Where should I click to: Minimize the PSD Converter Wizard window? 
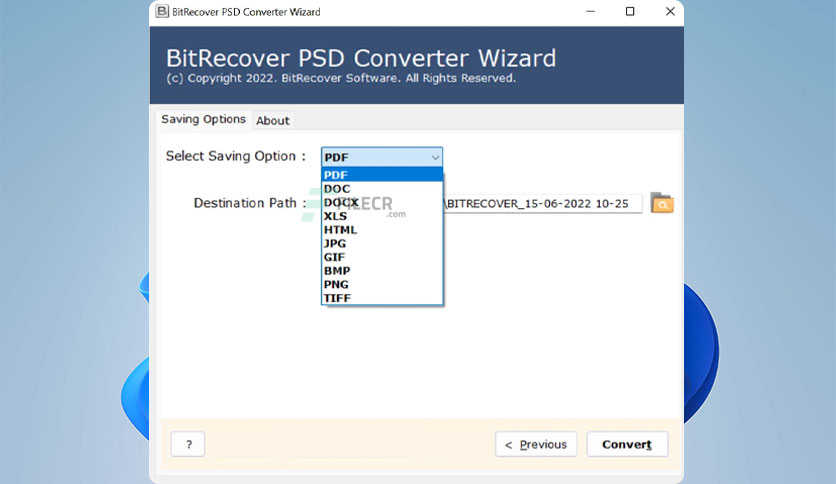click(590, 11)
